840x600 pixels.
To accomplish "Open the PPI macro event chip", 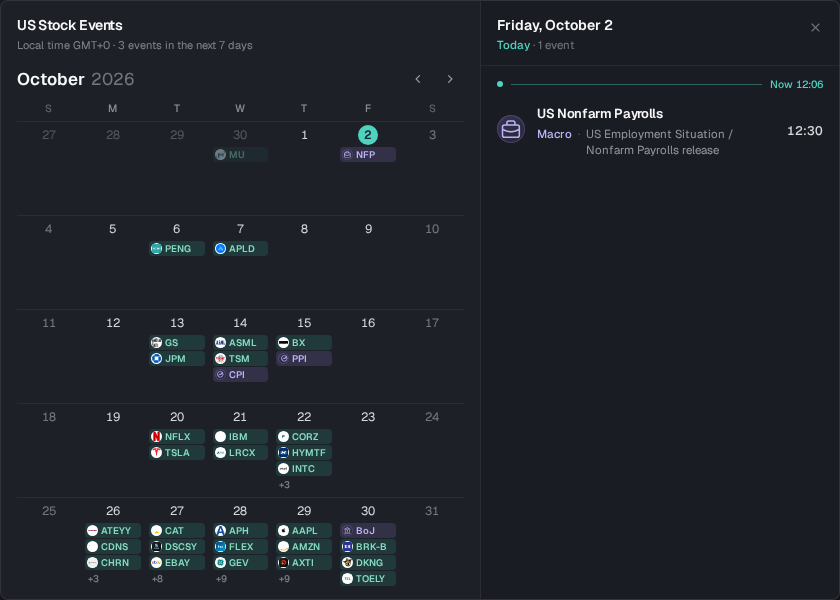I will (x=304, y=358).
